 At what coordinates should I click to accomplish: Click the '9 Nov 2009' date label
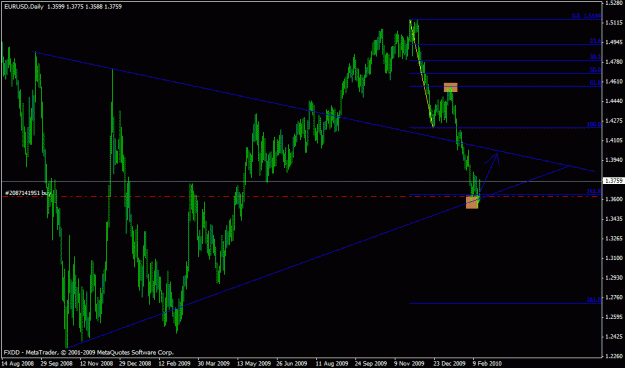pyautogui.click(x=410, y=364)
